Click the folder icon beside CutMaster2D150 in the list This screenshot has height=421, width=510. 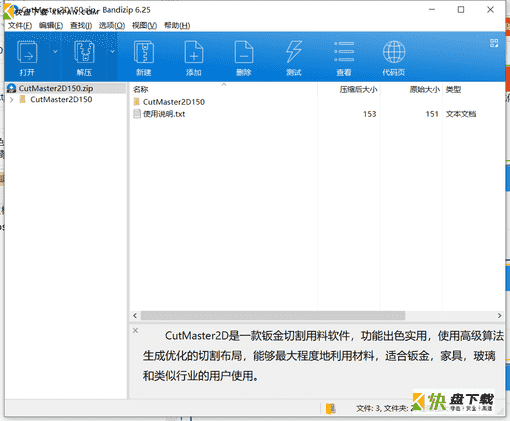[136, 102]
